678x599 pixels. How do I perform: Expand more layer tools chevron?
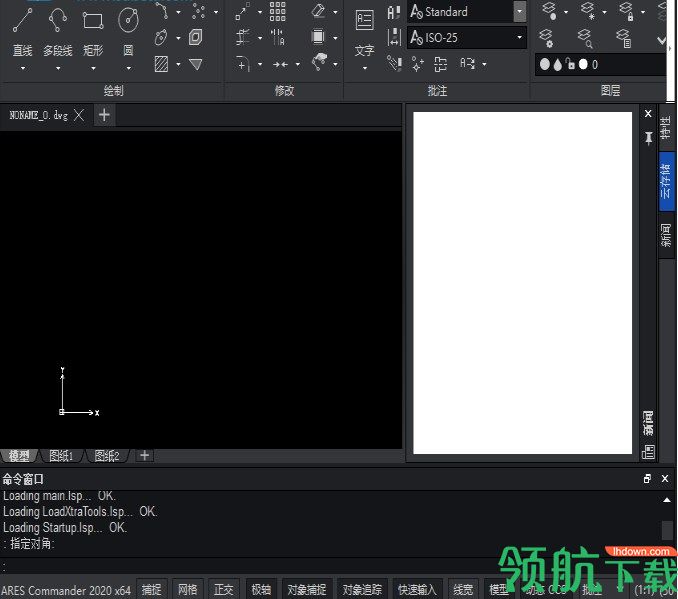662,41
